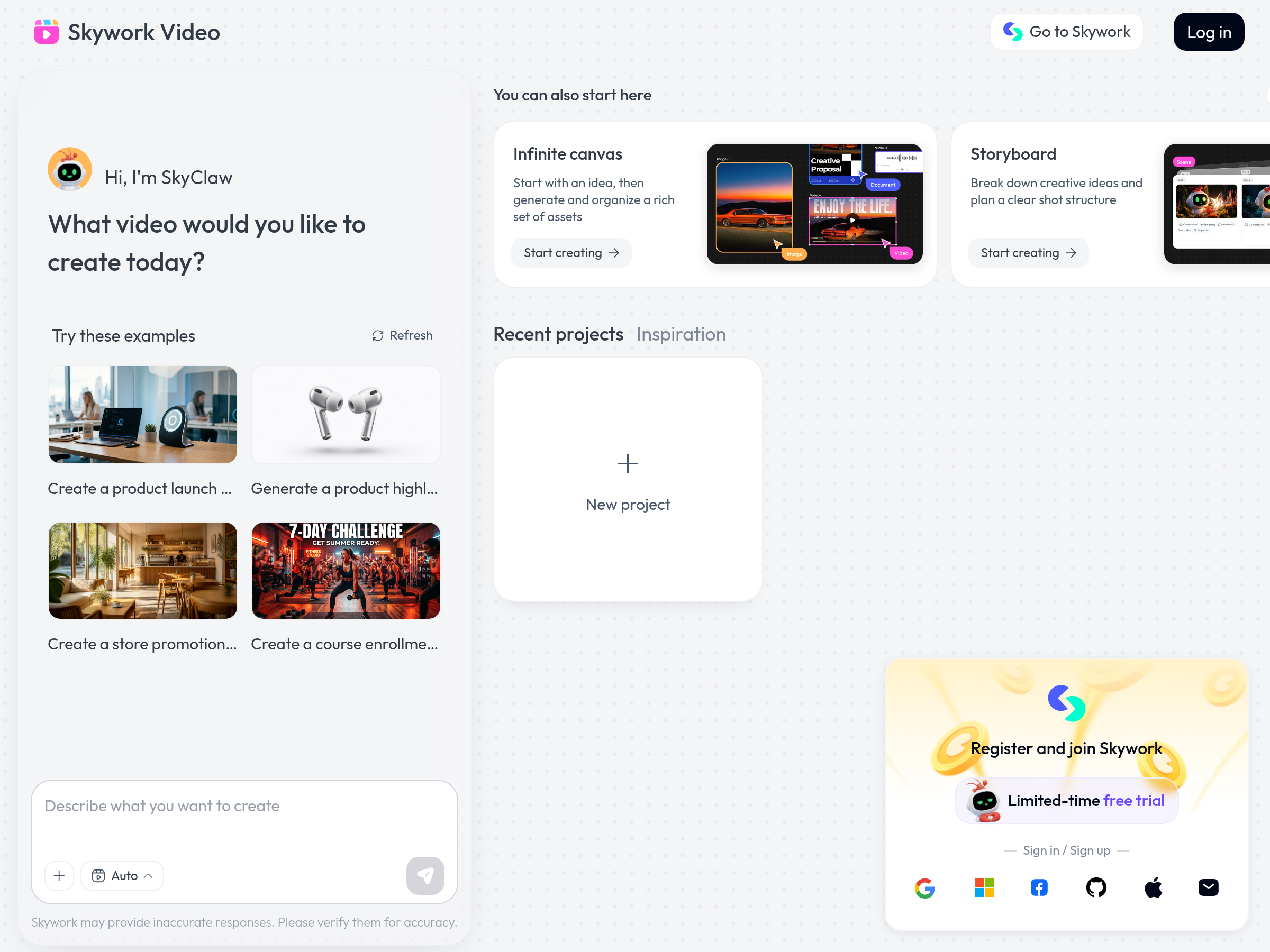
Task: Select the cafe store promotion thumbnail
Action: coord(142,570)
